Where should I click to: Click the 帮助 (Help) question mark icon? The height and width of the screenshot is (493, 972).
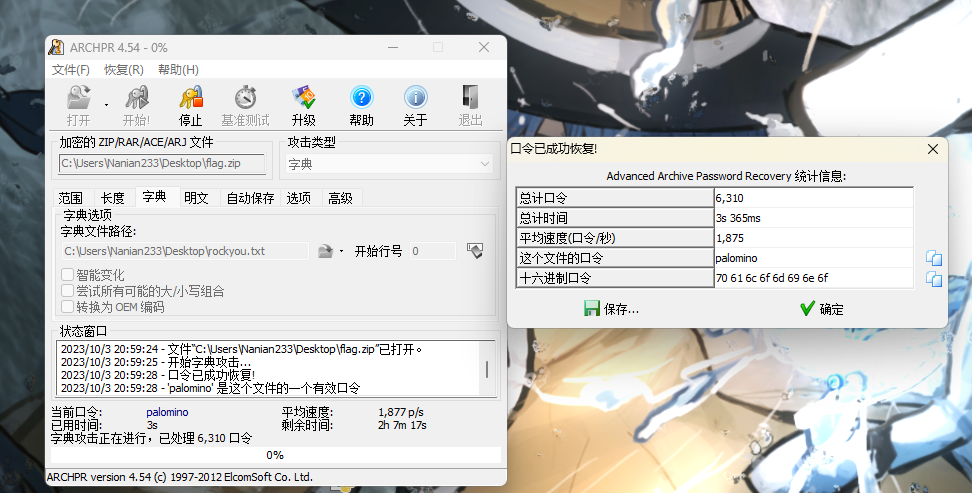361,98
